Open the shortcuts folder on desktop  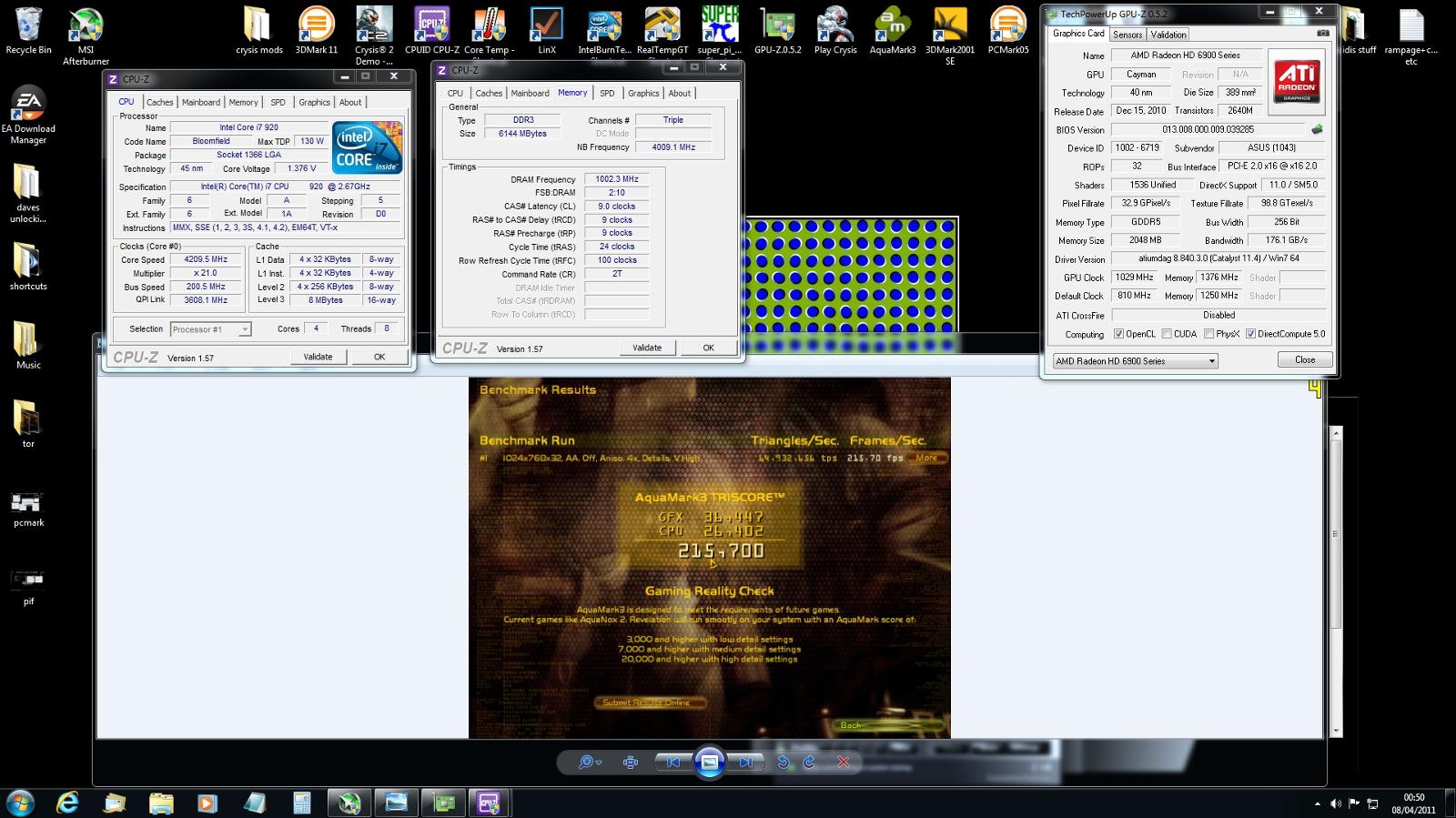(x=28, y=266)
